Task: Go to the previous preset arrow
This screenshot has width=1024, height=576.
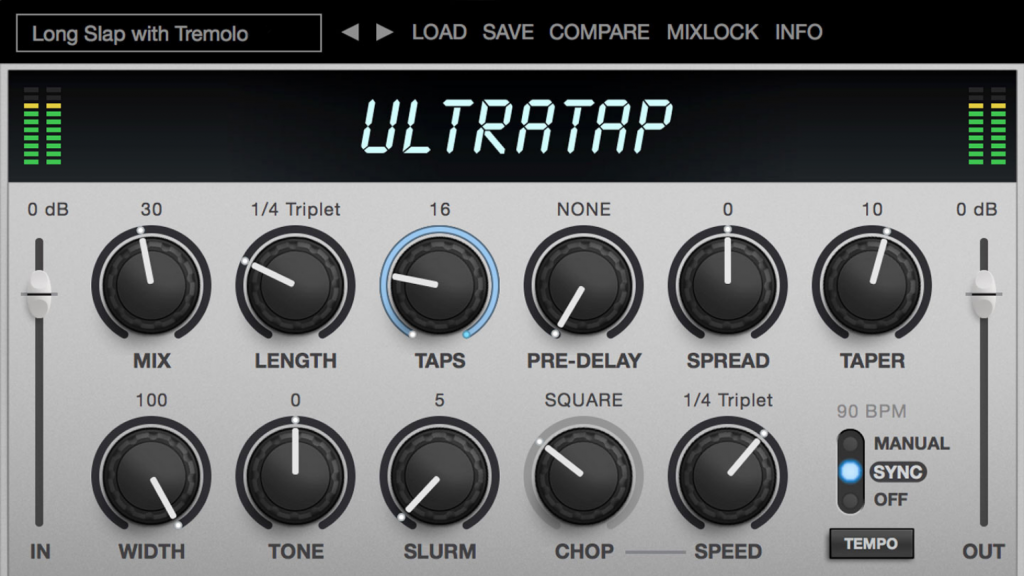Action: point(350,32)
